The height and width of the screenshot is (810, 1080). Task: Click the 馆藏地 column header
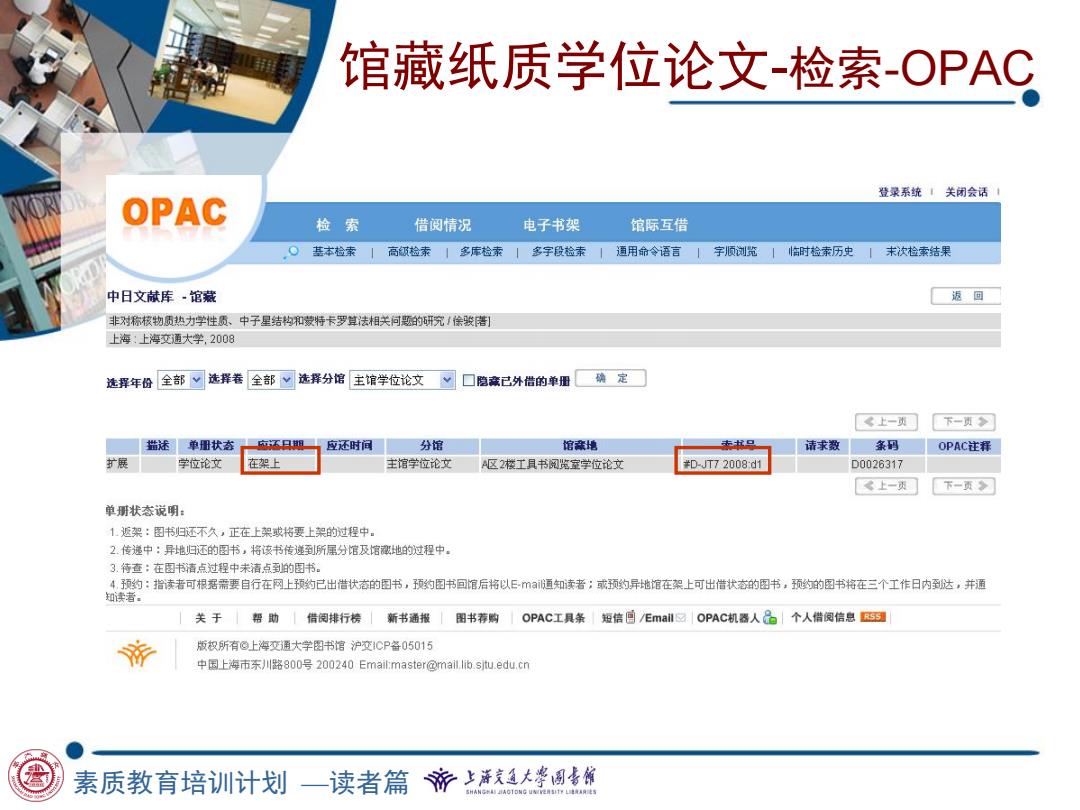580,446
